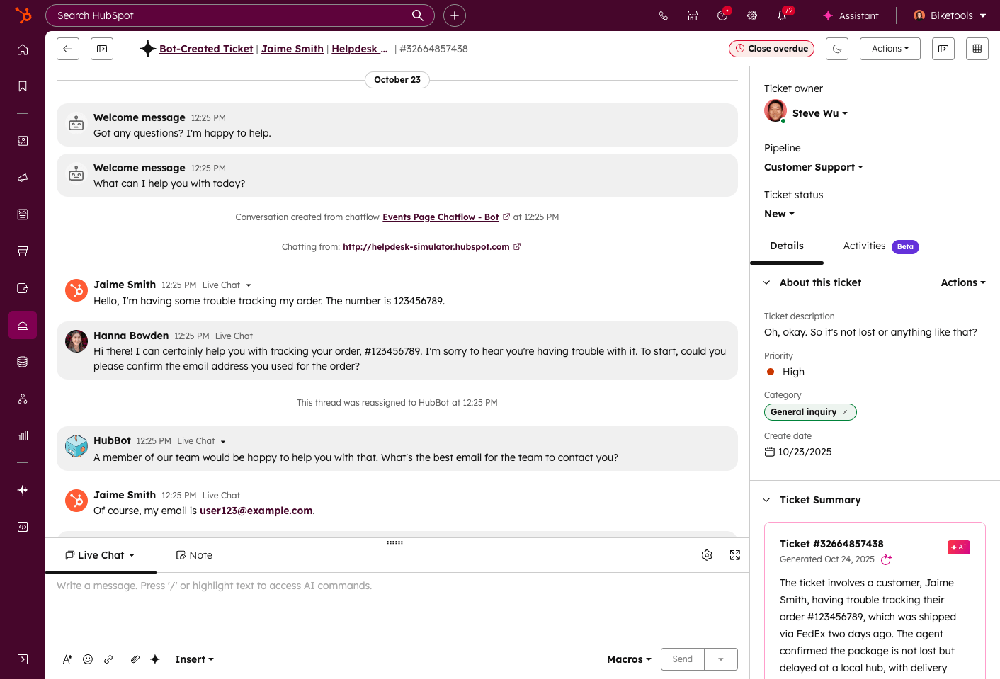Viewport: 1000px width, 679px height.
Task: Open About this ticket Actions dropdown
Action: coord(963,282)
